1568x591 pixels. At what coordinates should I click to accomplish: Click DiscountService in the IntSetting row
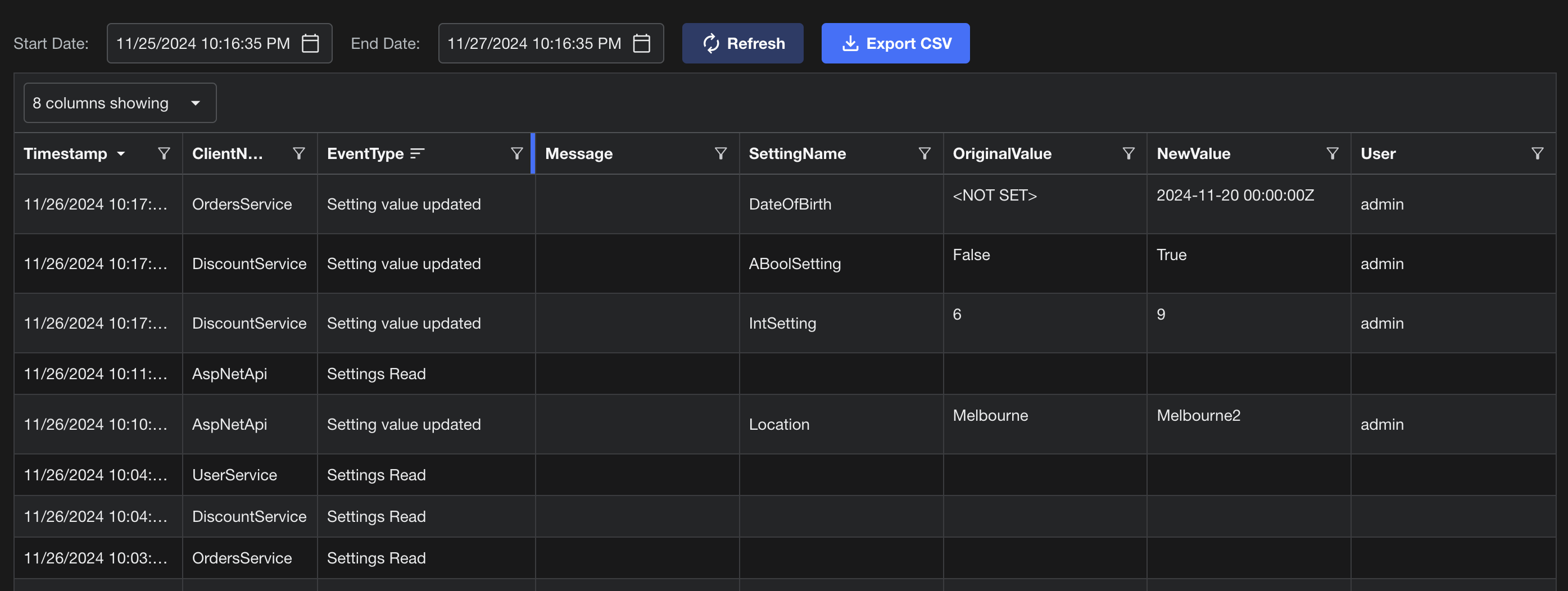[x=249, y=323]
